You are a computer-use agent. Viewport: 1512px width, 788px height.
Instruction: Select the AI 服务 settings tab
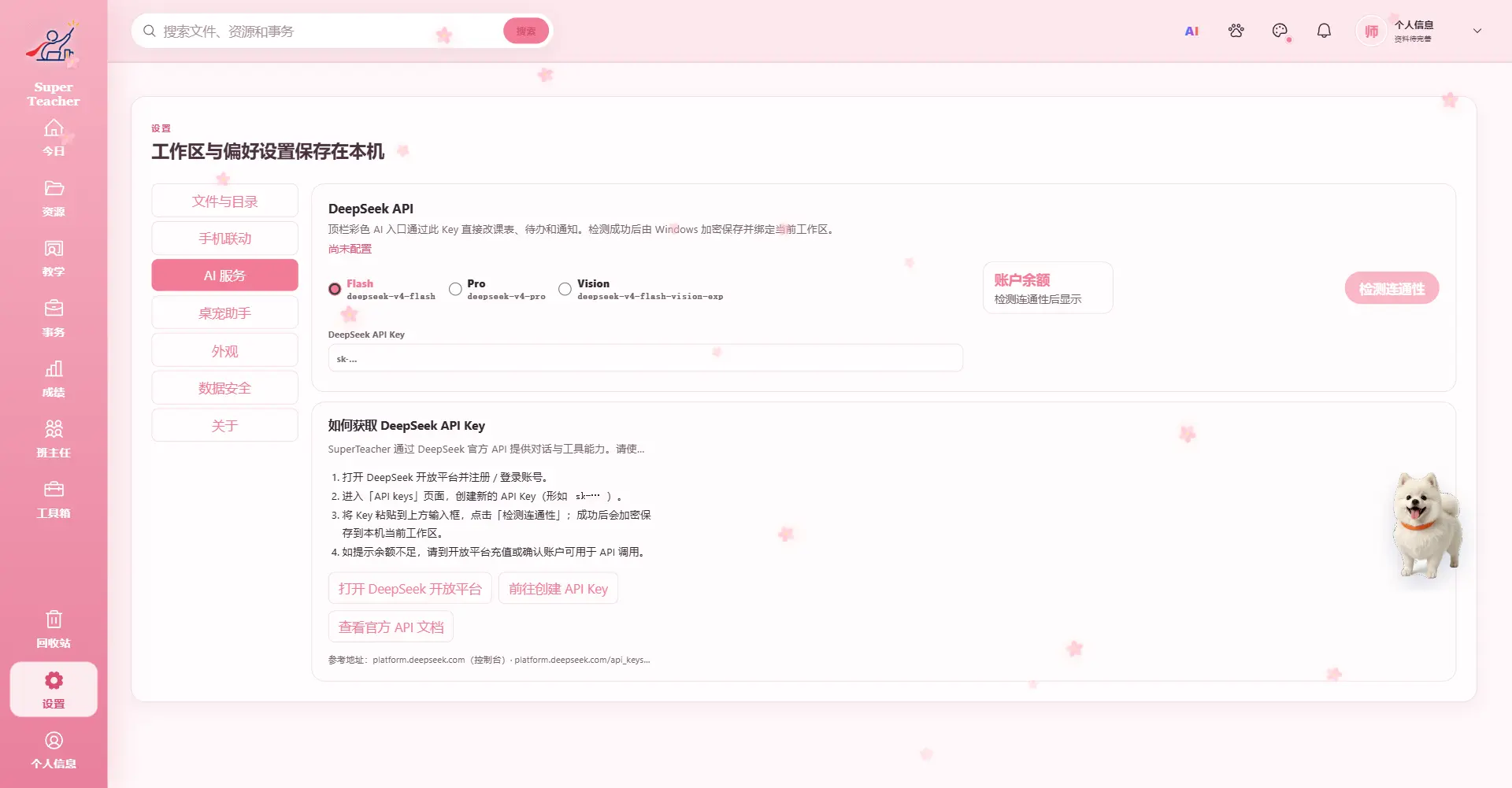[224, 276]
